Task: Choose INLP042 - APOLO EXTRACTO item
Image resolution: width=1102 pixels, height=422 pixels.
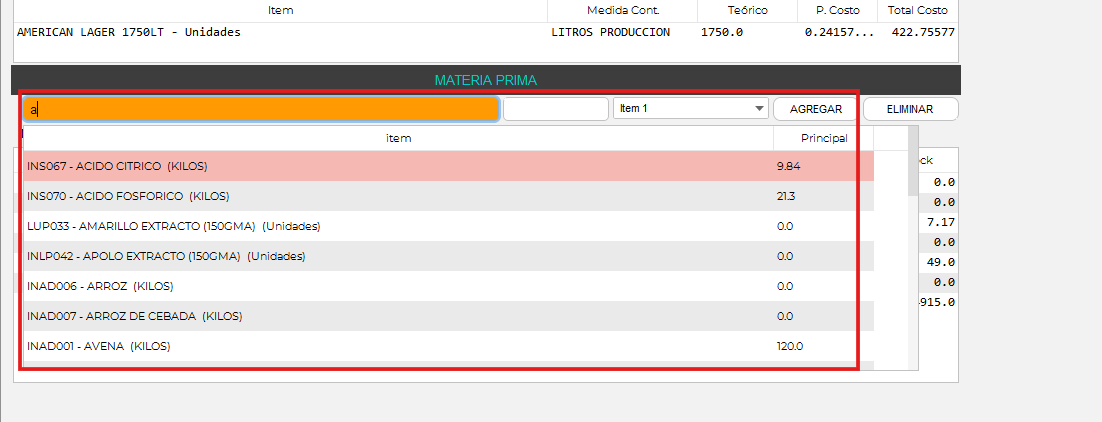Action: (x=400, y=256)
